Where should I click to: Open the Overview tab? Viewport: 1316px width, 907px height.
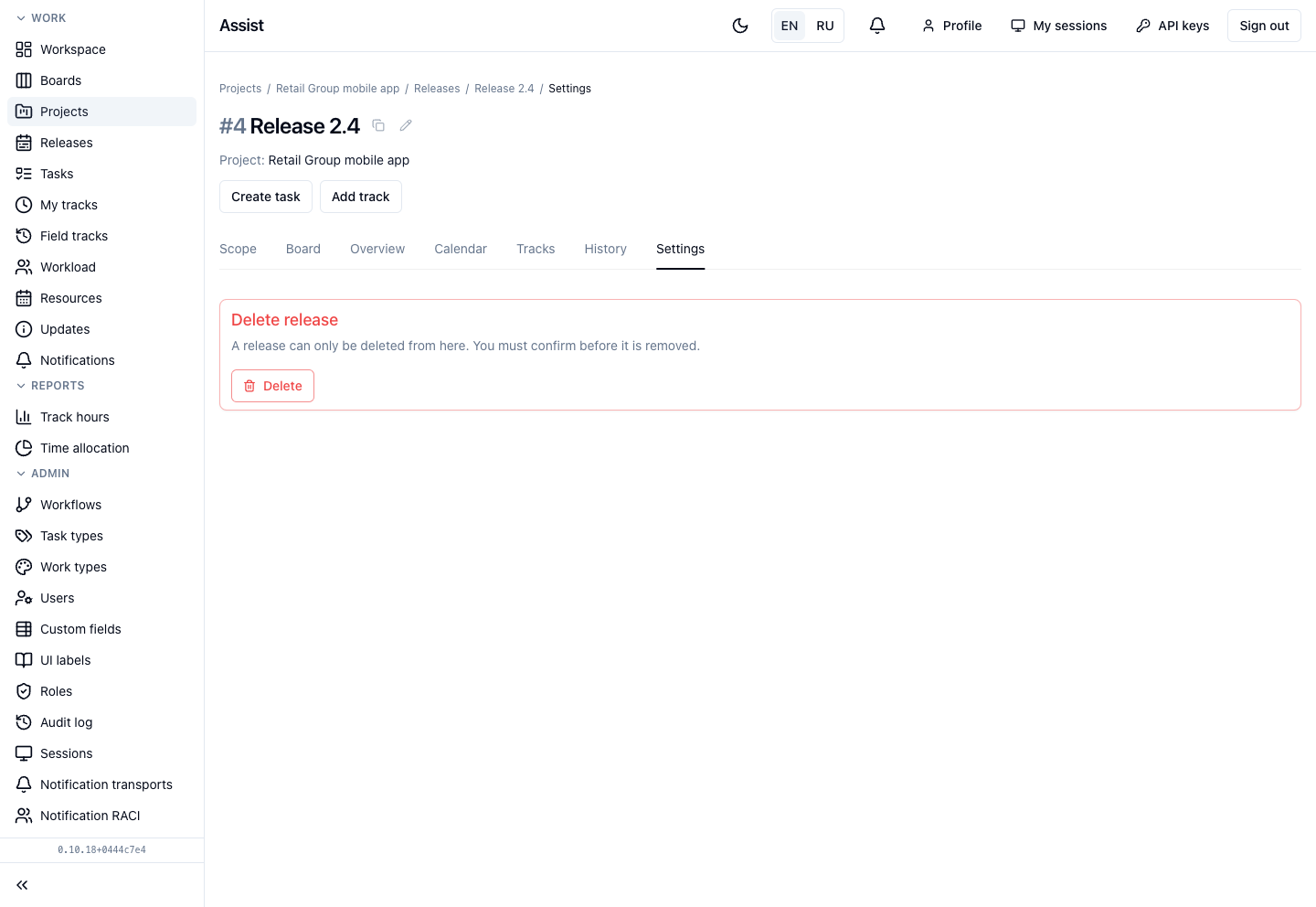377,249
